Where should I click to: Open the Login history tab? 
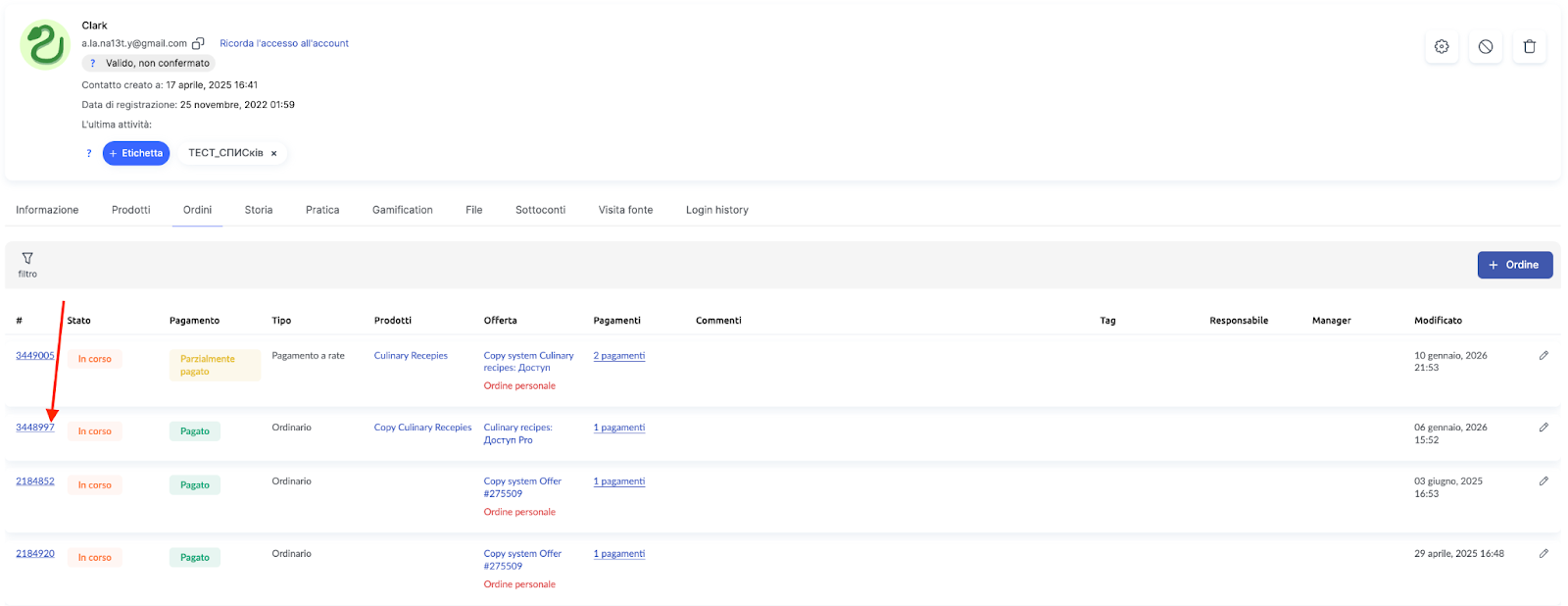716,210
